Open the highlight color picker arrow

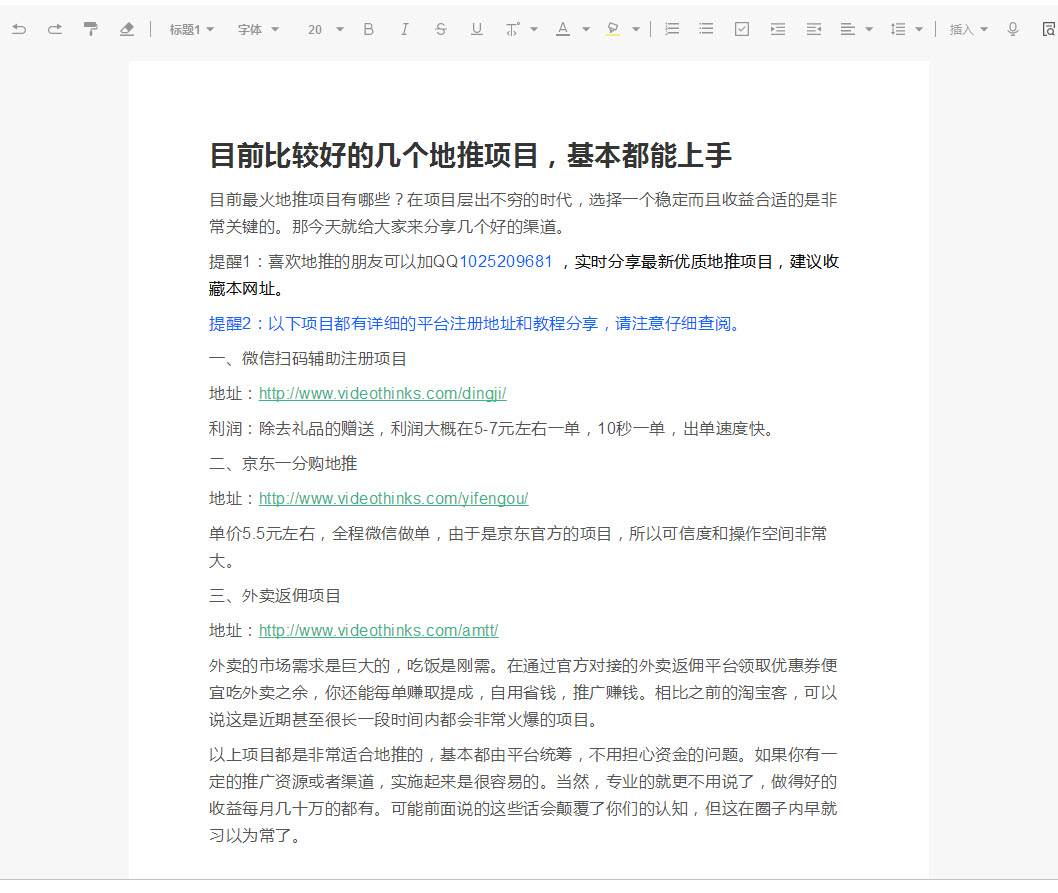(636, 30)
